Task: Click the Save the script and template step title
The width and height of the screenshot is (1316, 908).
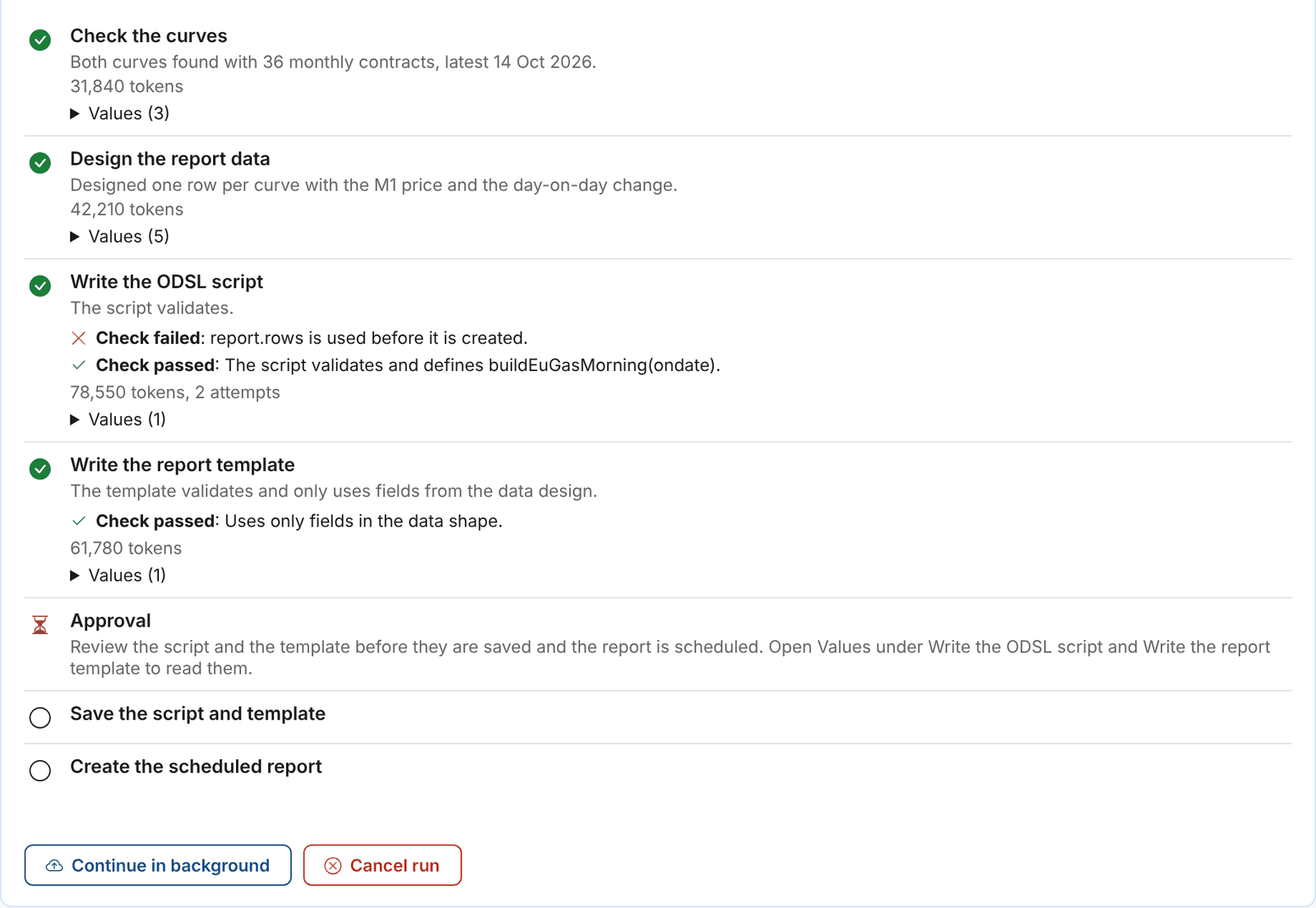Action: pyautogui.click(x=198, y=714)
